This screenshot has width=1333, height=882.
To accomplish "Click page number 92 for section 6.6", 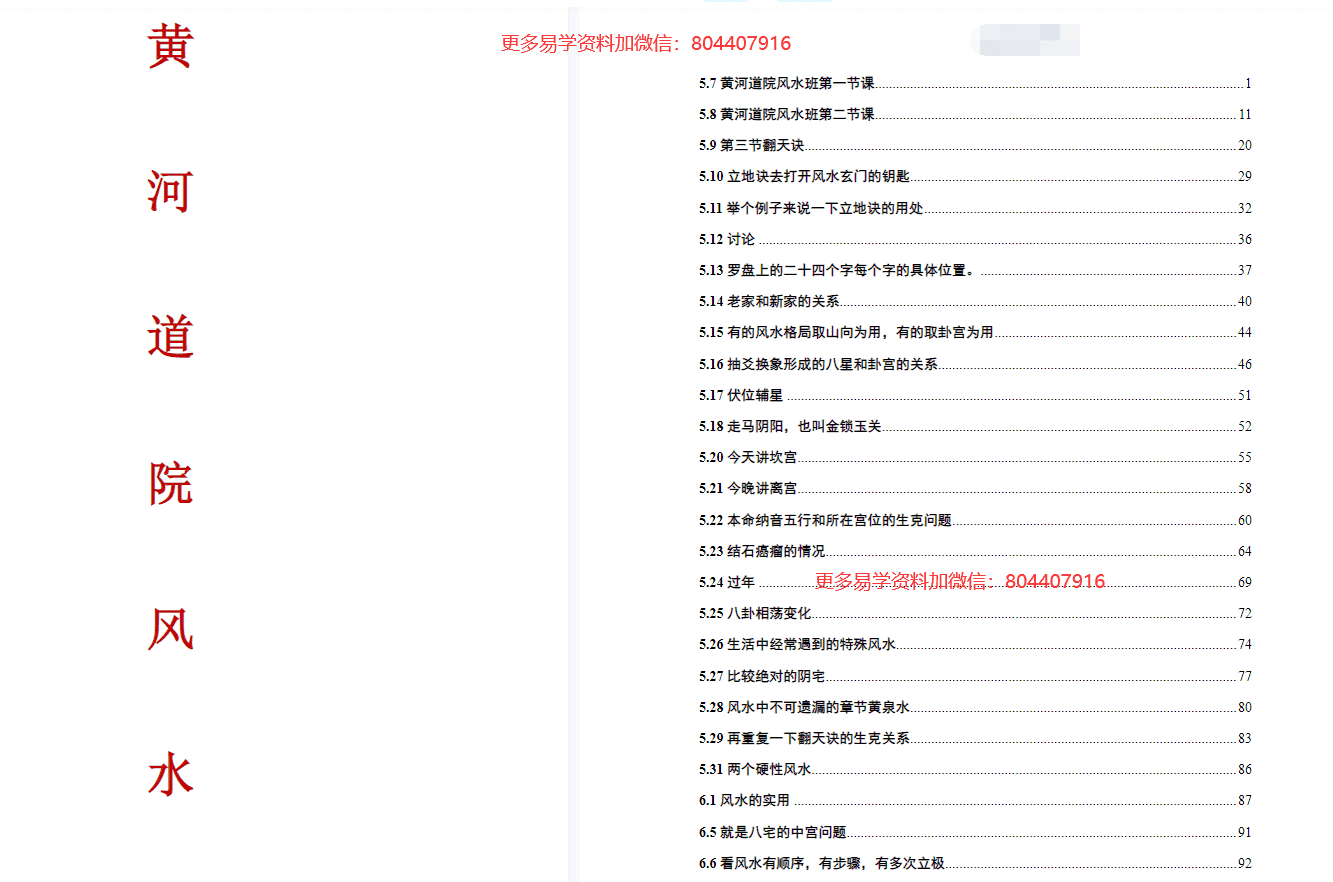I will click(1244, 863).
